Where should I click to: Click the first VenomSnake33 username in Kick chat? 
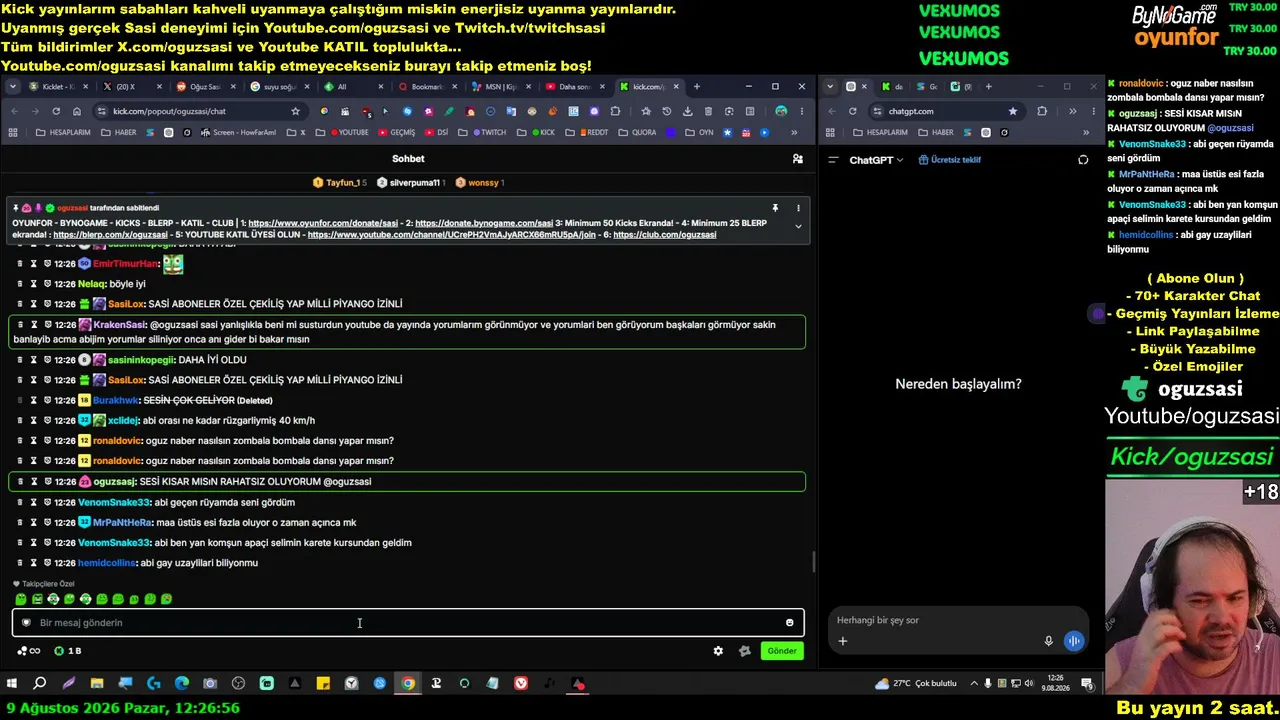(x=114, y=502)
